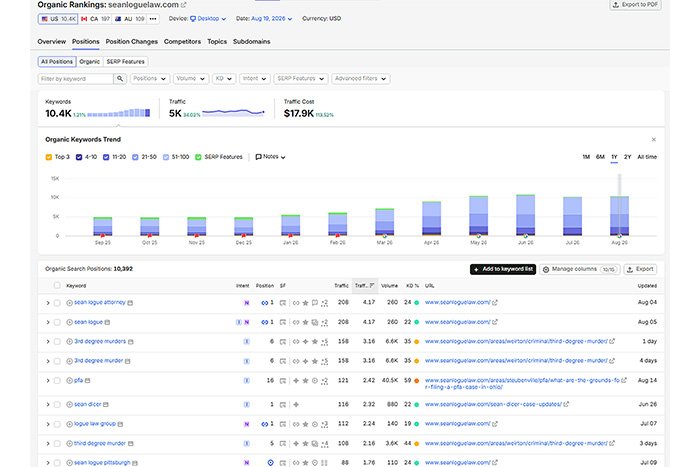Open external URL icon for 'logue law group' row
Screen dimensions: 700x467
(495, 424)
